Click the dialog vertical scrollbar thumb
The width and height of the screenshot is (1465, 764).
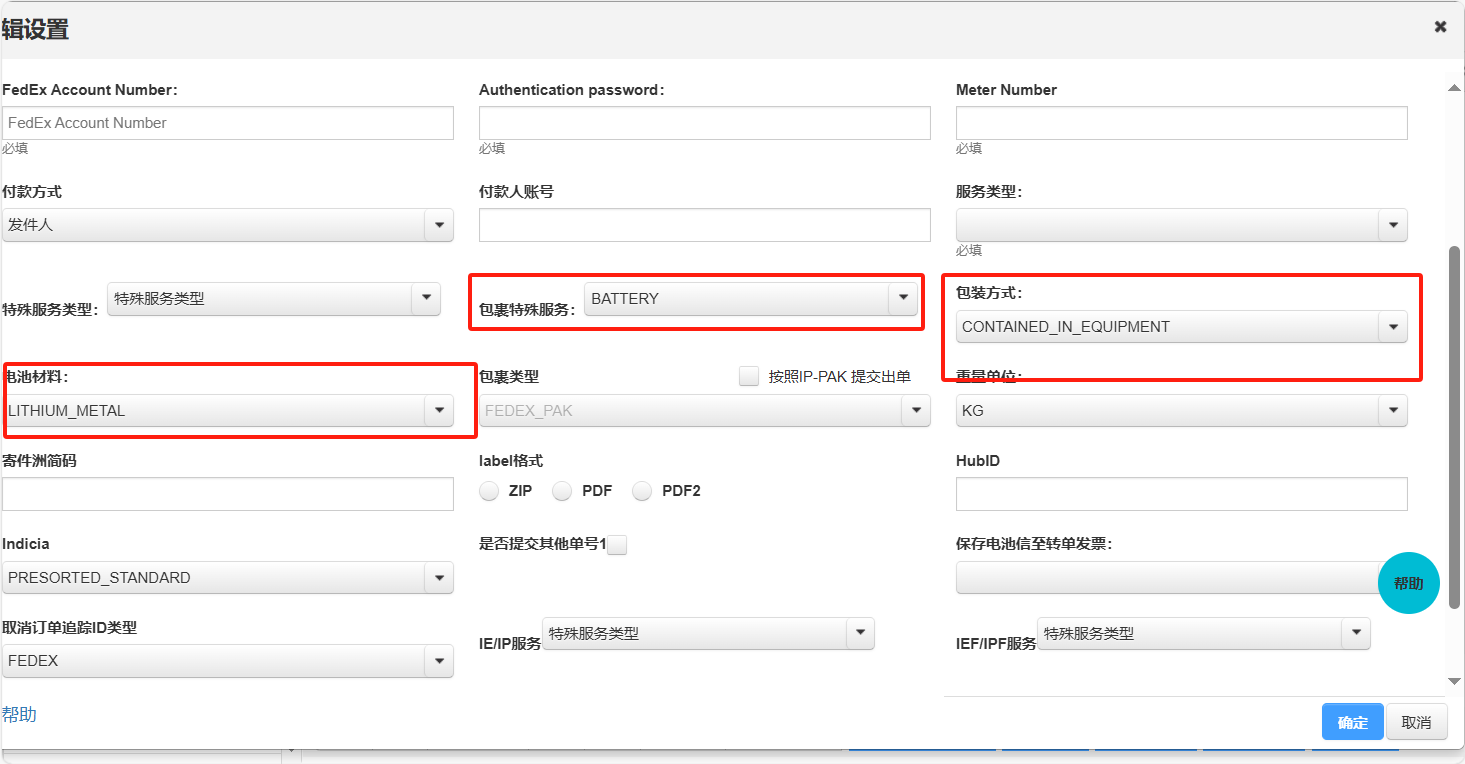pos(1455,427)
